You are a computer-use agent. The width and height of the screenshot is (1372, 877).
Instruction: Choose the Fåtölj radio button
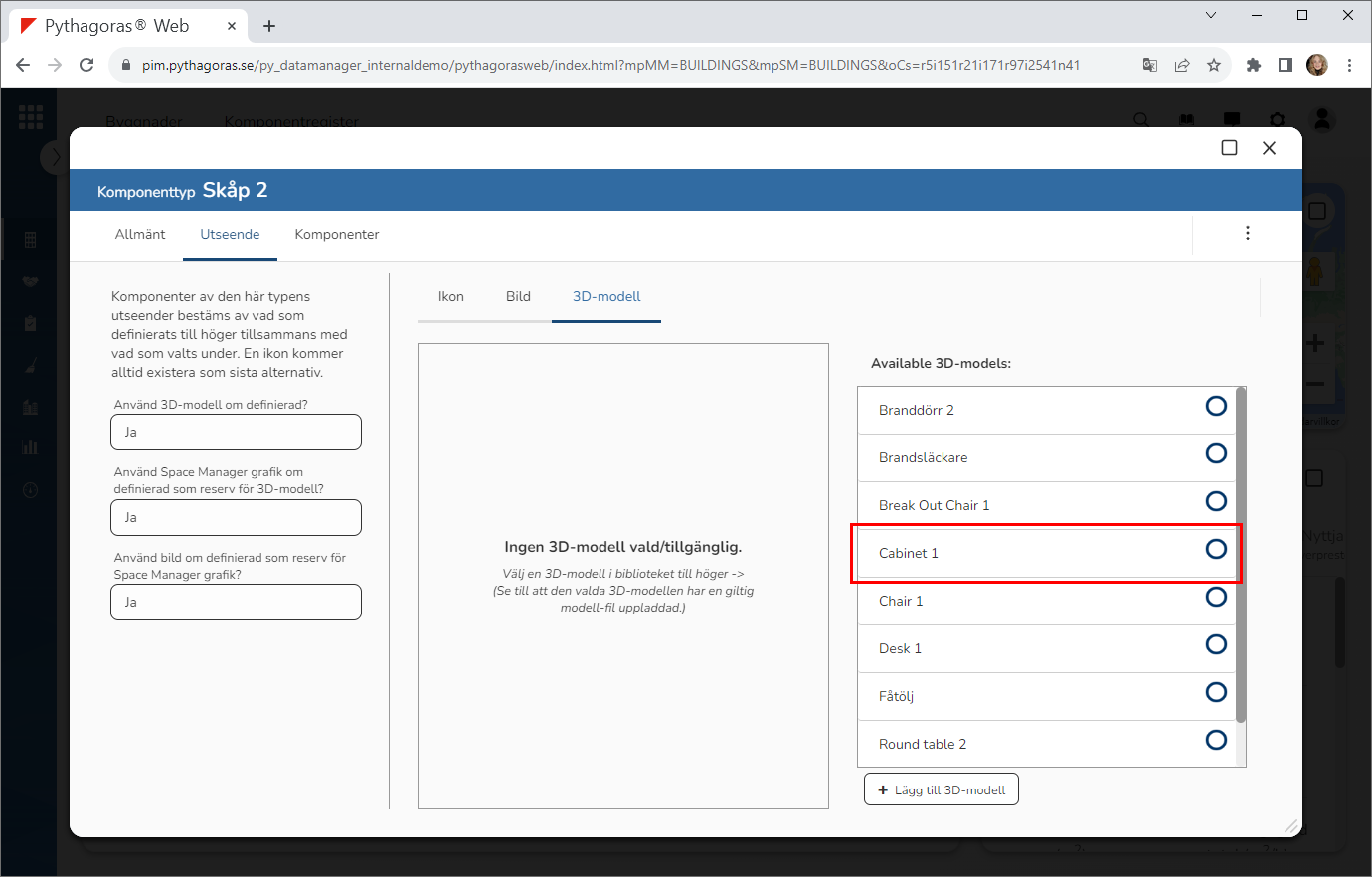click(x=1215, y=692)
